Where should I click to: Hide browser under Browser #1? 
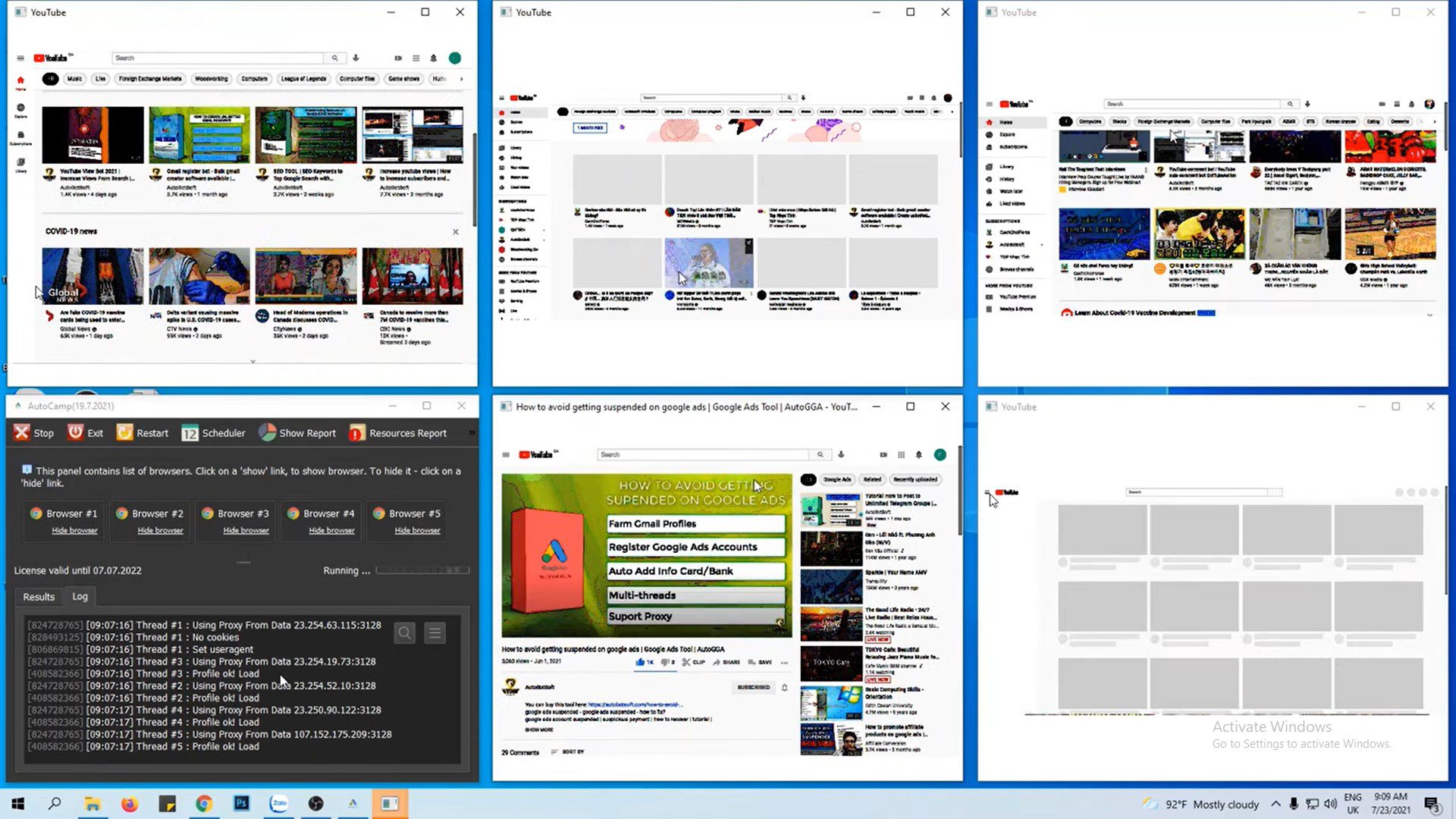pos(74,530)
